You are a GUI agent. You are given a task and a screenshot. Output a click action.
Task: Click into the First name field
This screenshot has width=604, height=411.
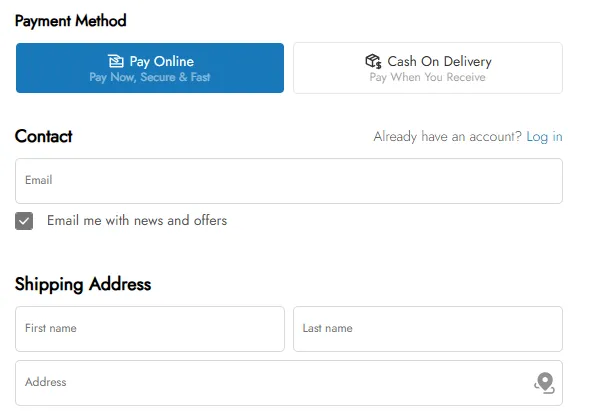click(150, 329)
